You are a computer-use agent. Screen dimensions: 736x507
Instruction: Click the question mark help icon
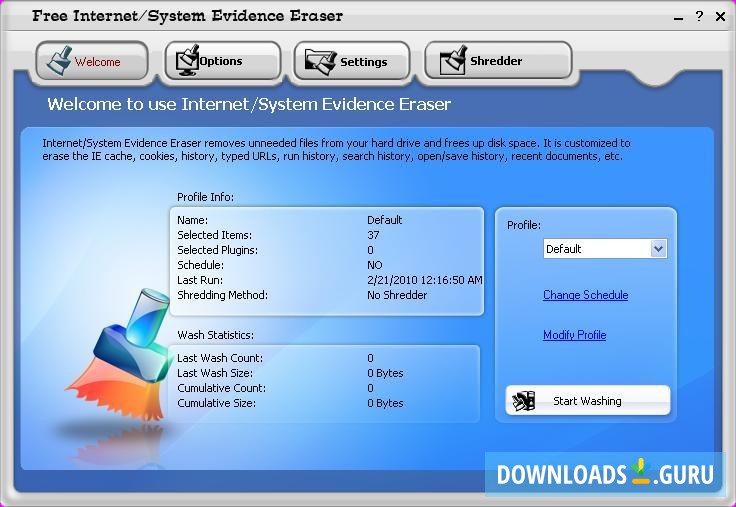click(699, 16)
